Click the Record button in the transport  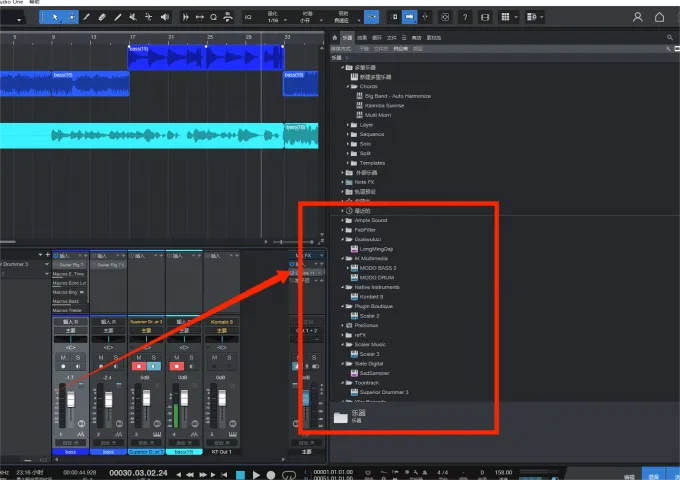tap(271, 475)
